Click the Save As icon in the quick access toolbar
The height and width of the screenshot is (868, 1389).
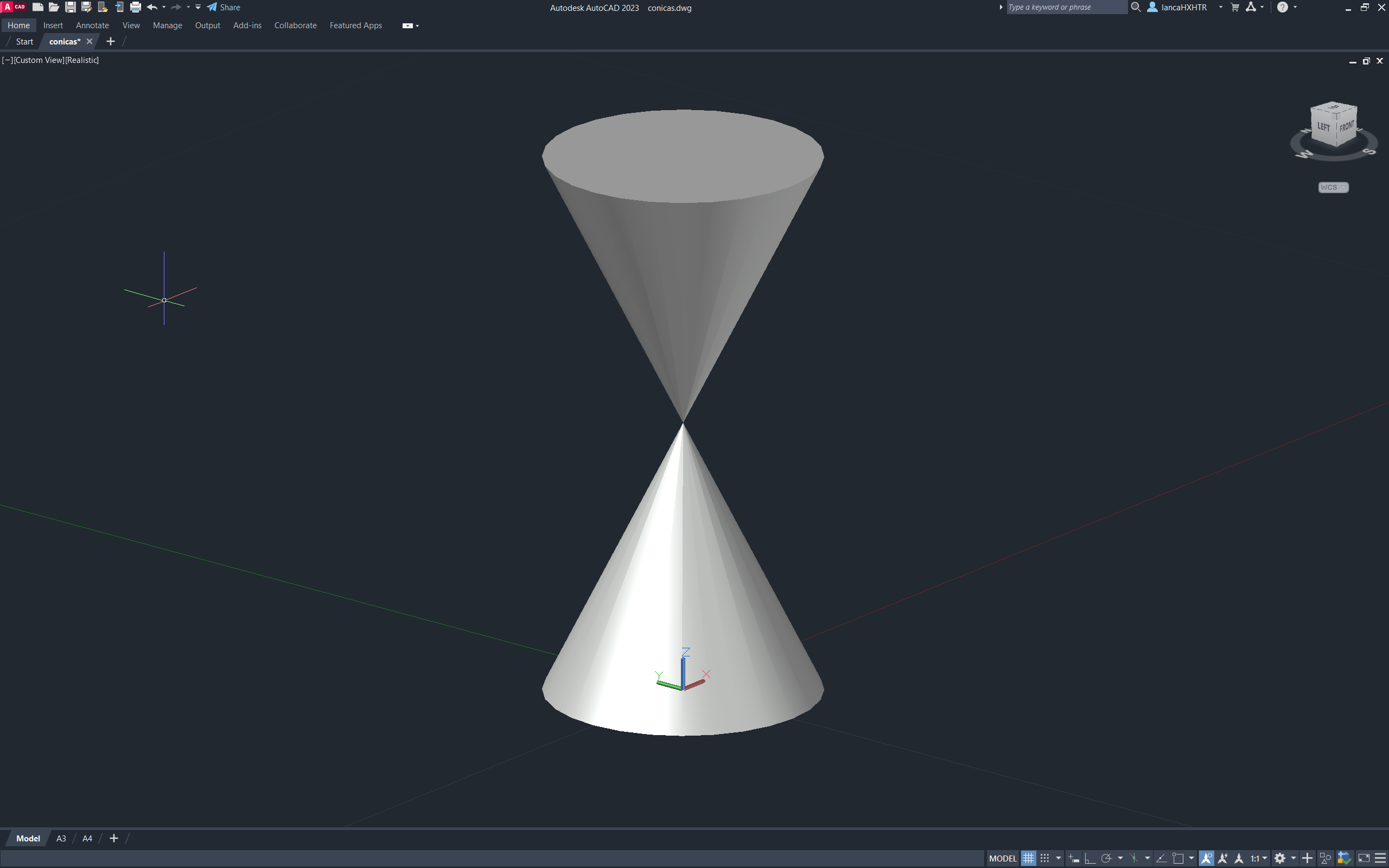tap(87, 8)
